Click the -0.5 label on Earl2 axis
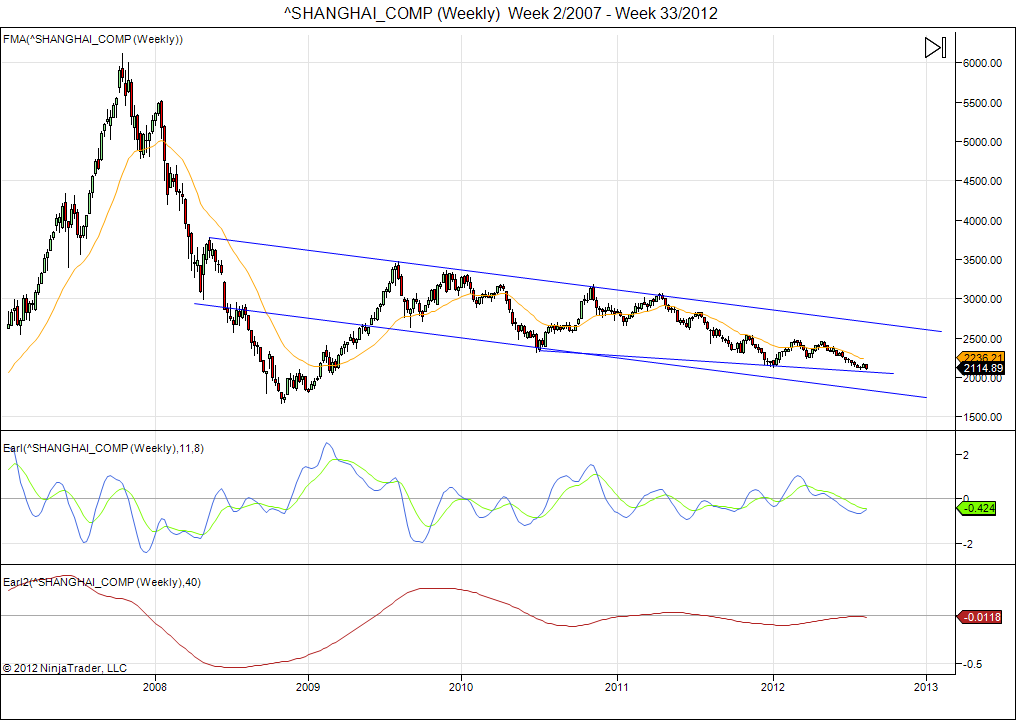Viewport: 1016px width, 720px height. pyautogui.click(x=972, y=664)
